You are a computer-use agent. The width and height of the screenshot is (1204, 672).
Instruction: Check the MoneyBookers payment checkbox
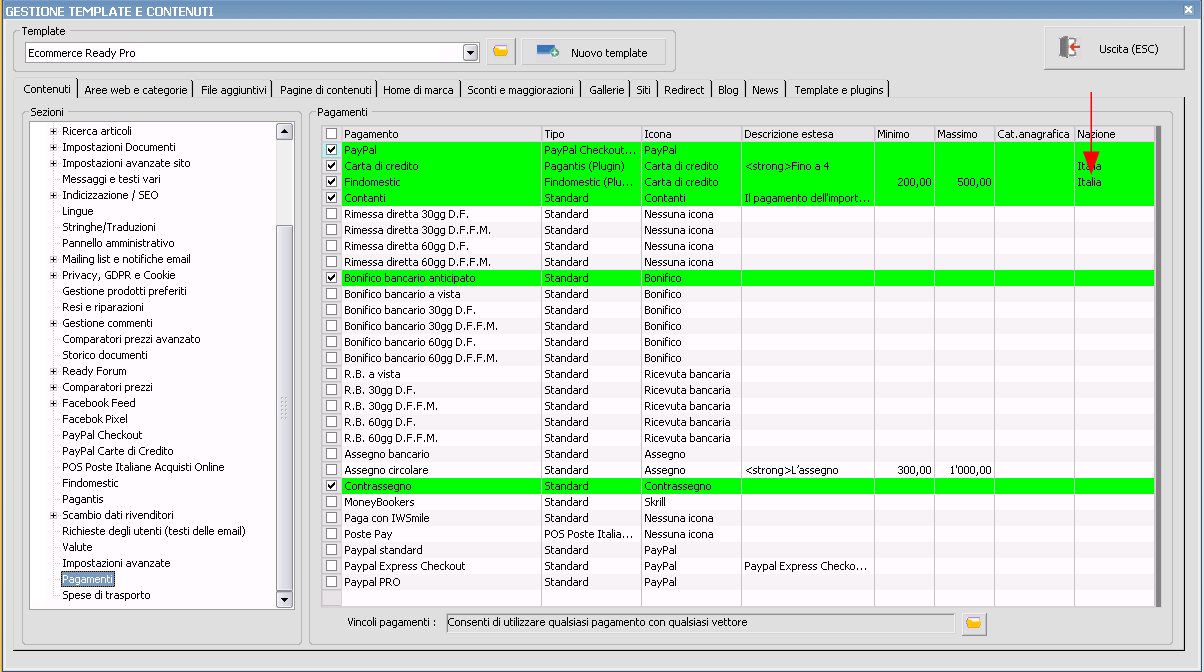coord(332,502)
